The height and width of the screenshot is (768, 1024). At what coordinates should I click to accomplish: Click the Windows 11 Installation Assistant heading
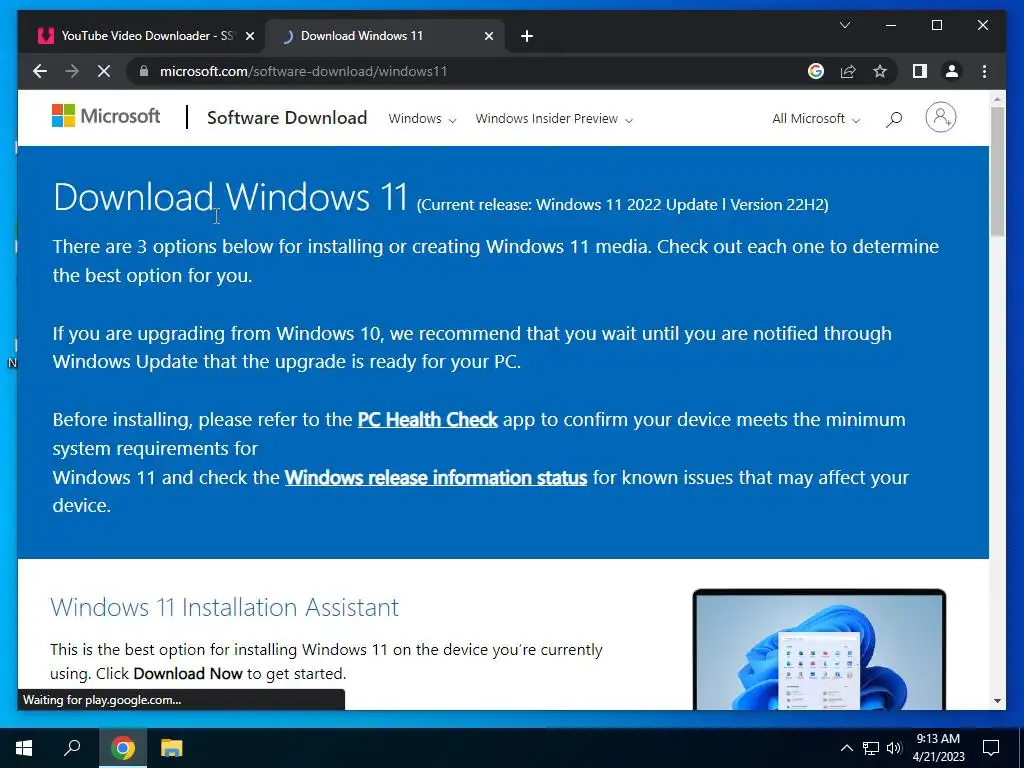224,607
